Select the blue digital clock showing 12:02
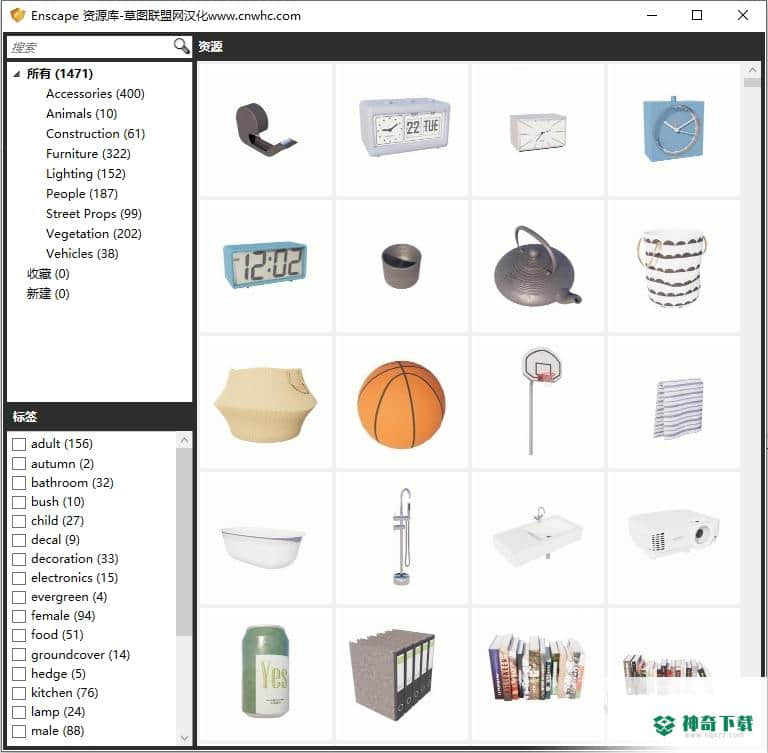768x753 pixels. click(265, 266)
